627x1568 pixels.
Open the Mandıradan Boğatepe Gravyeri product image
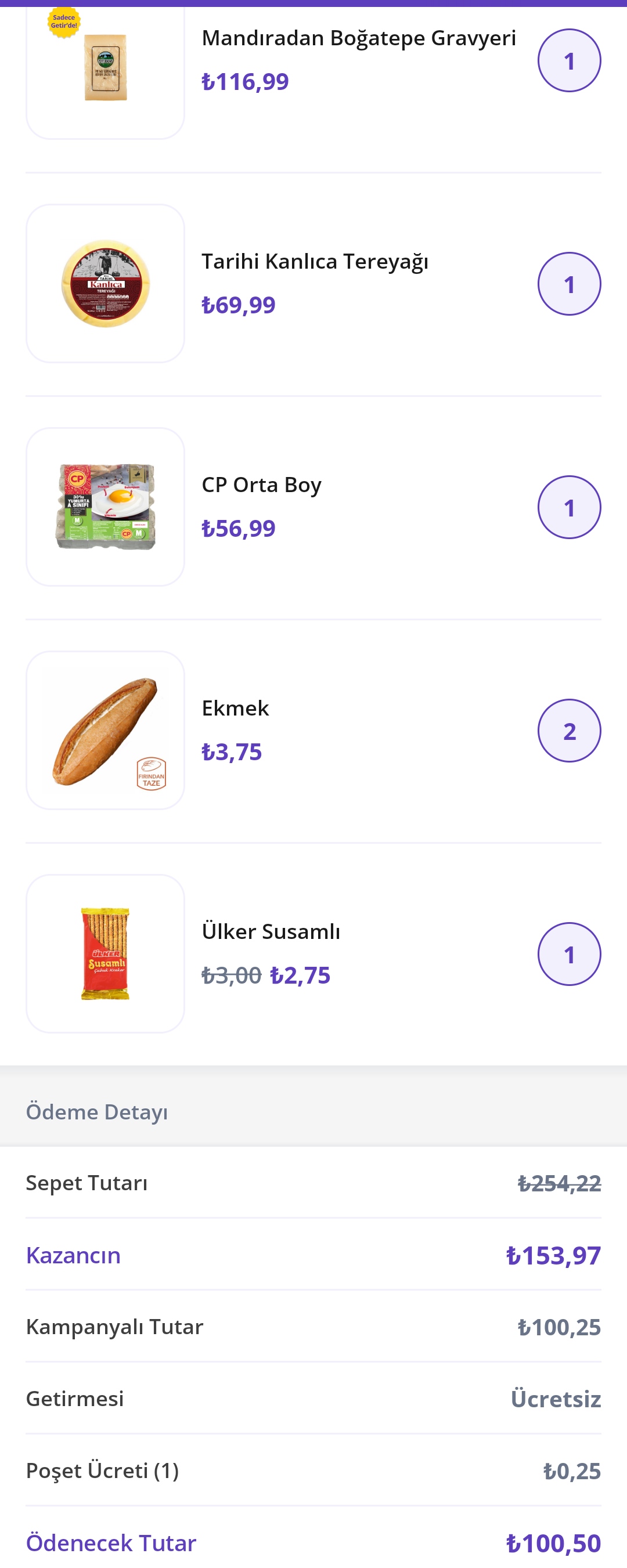click(105, 68)
